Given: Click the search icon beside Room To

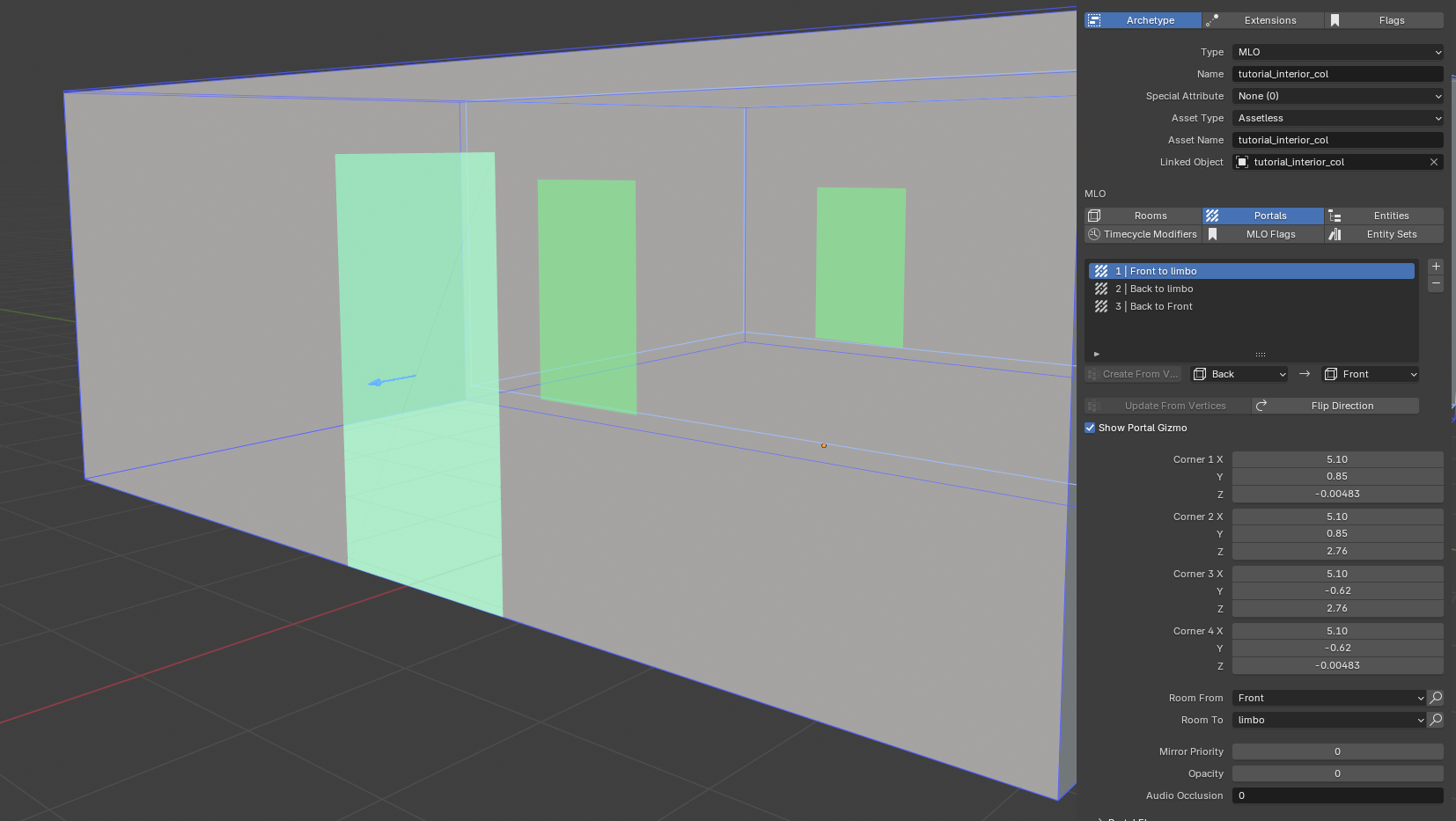Looking at the screenshot, I should click(1436, 720).
